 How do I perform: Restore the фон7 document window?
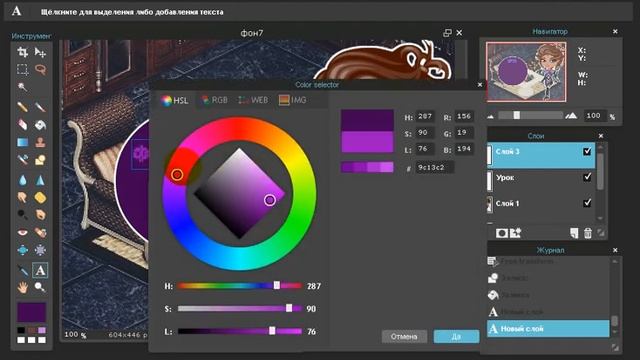(447, 33)
